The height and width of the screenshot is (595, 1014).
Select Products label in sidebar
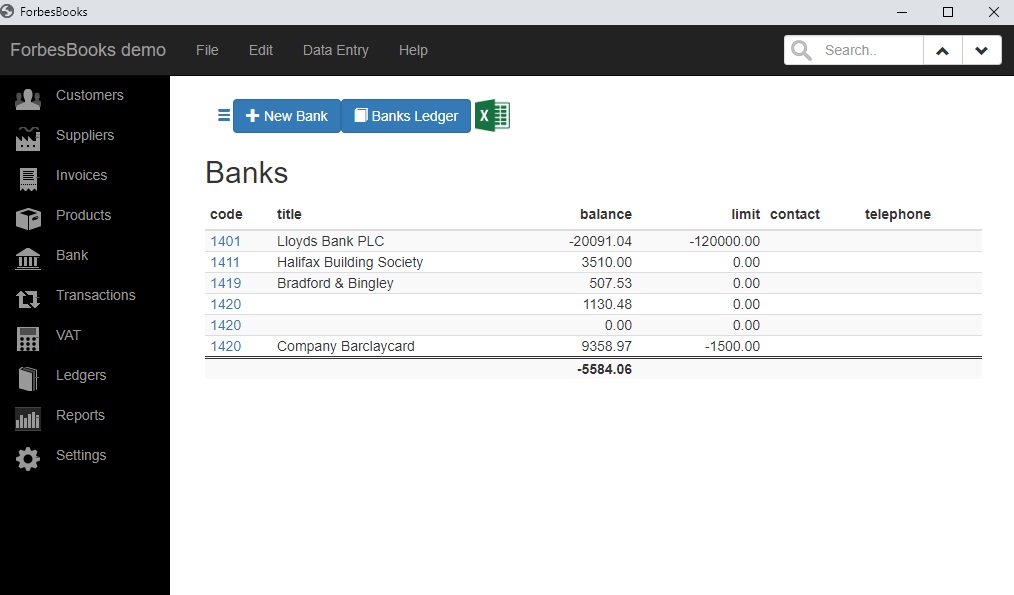click(83, 215)
